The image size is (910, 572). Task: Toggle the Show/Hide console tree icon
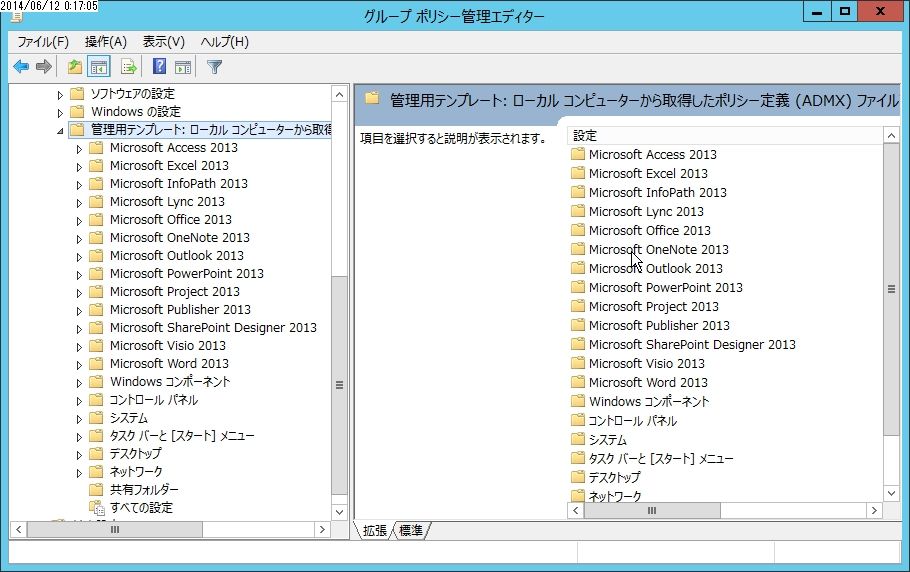(x=99, y=67)
